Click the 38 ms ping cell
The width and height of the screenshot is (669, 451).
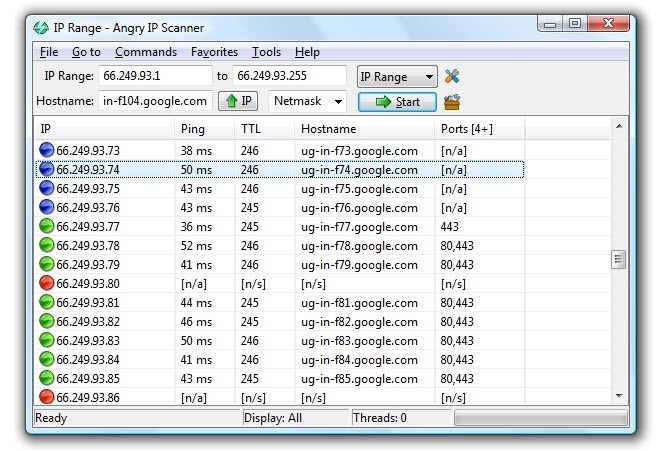pyautogui.click(x=196, y=151)
